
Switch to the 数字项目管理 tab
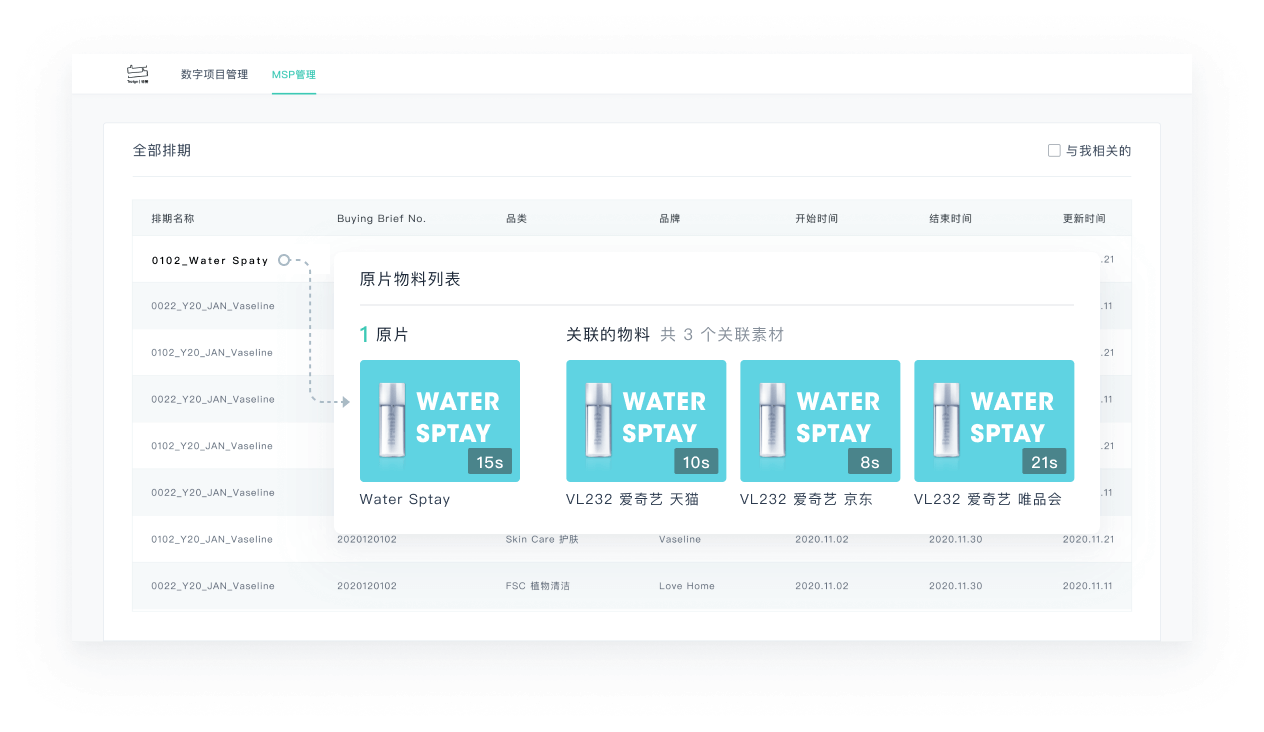(x=214, y=75)
